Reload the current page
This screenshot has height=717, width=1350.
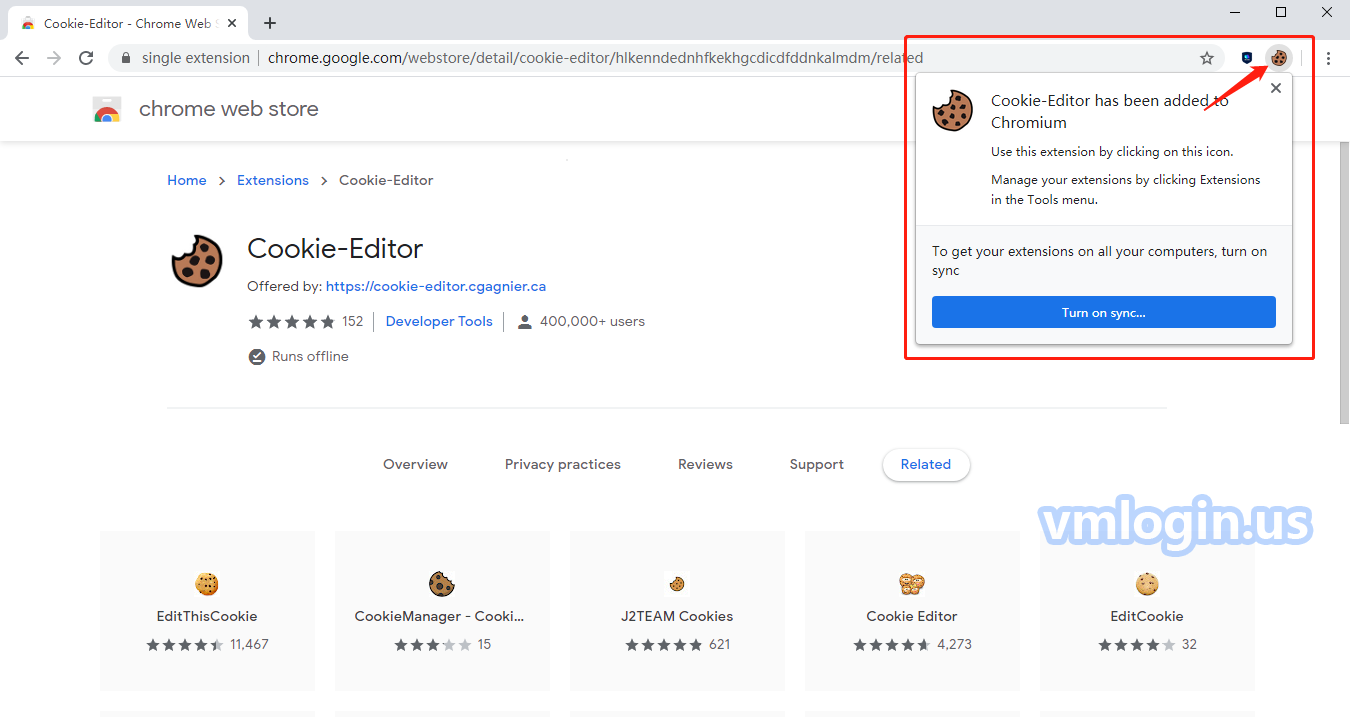[87, 58]
